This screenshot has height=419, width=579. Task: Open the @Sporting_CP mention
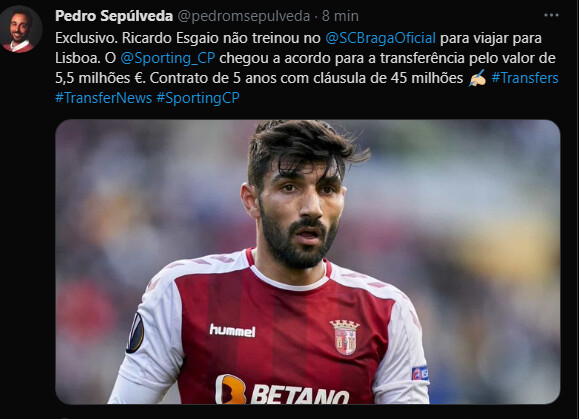[x=168, y=58]
